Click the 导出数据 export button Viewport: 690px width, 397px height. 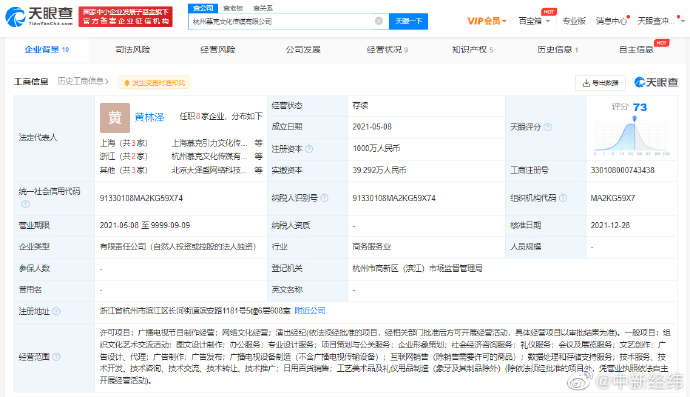pyautogui.click(x=600, y=83)
